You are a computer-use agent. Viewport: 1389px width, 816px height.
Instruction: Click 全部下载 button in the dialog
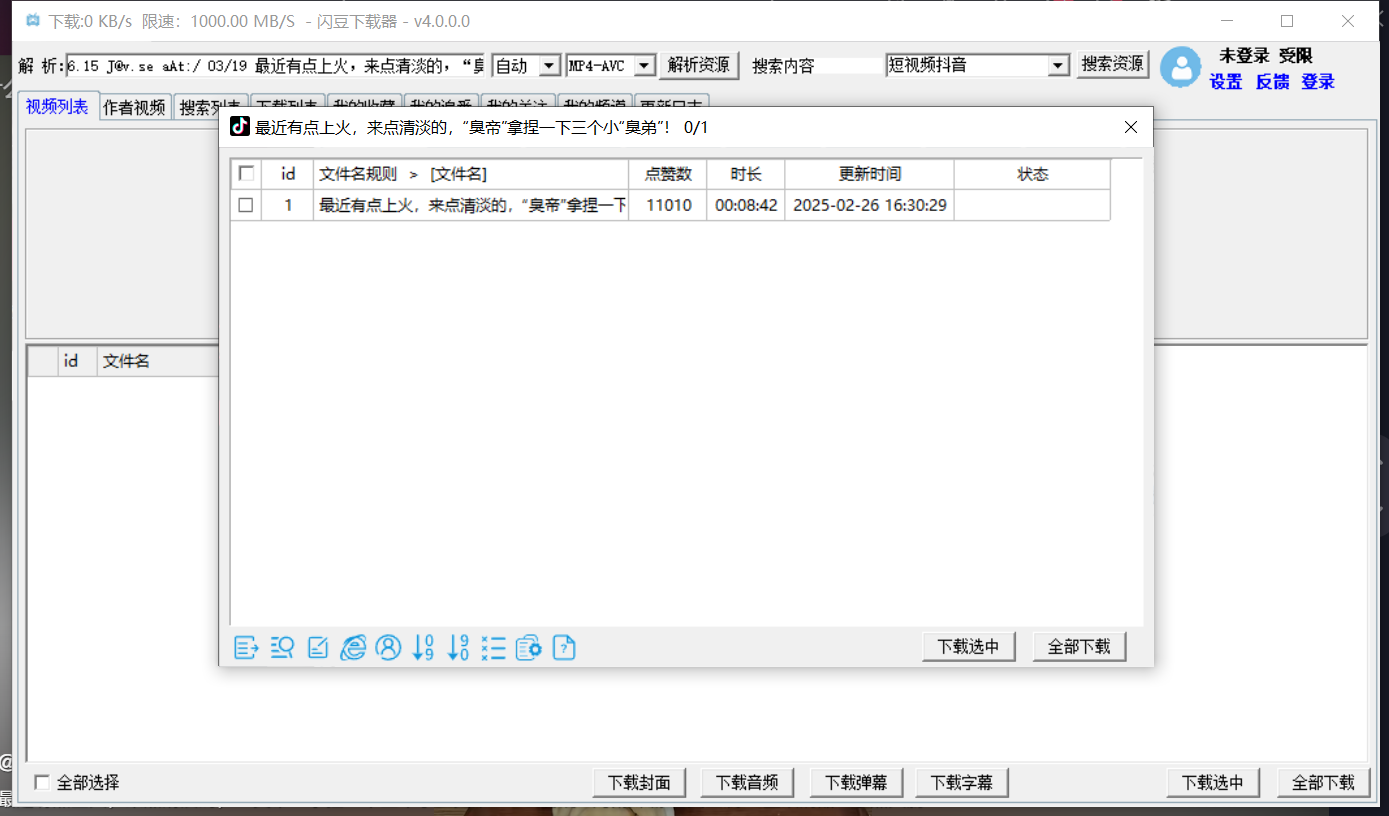(1079, 647)
